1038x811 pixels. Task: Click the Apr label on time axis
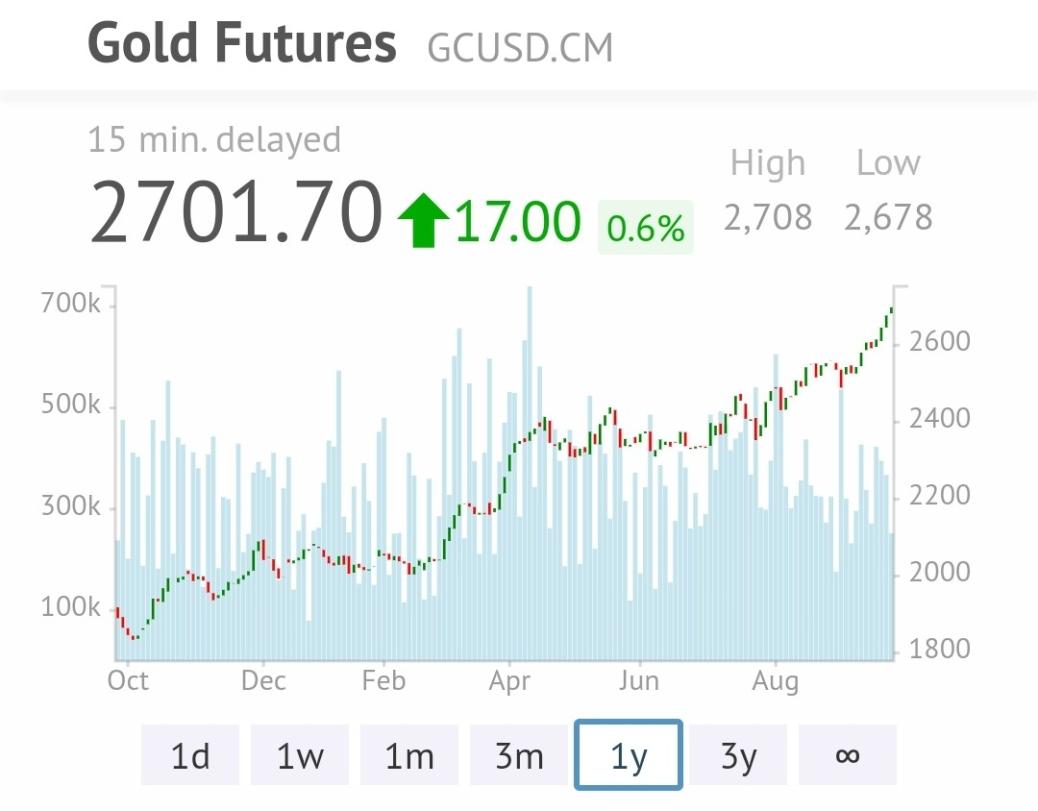[x=510, y=681]
